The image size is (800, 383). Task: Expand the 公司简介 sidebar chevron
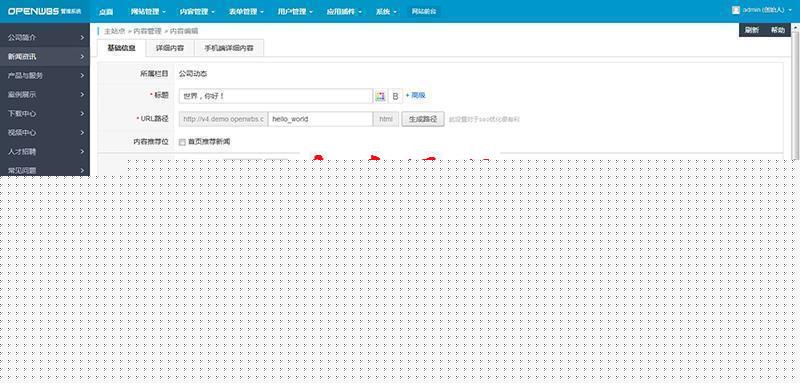[82, 38]
